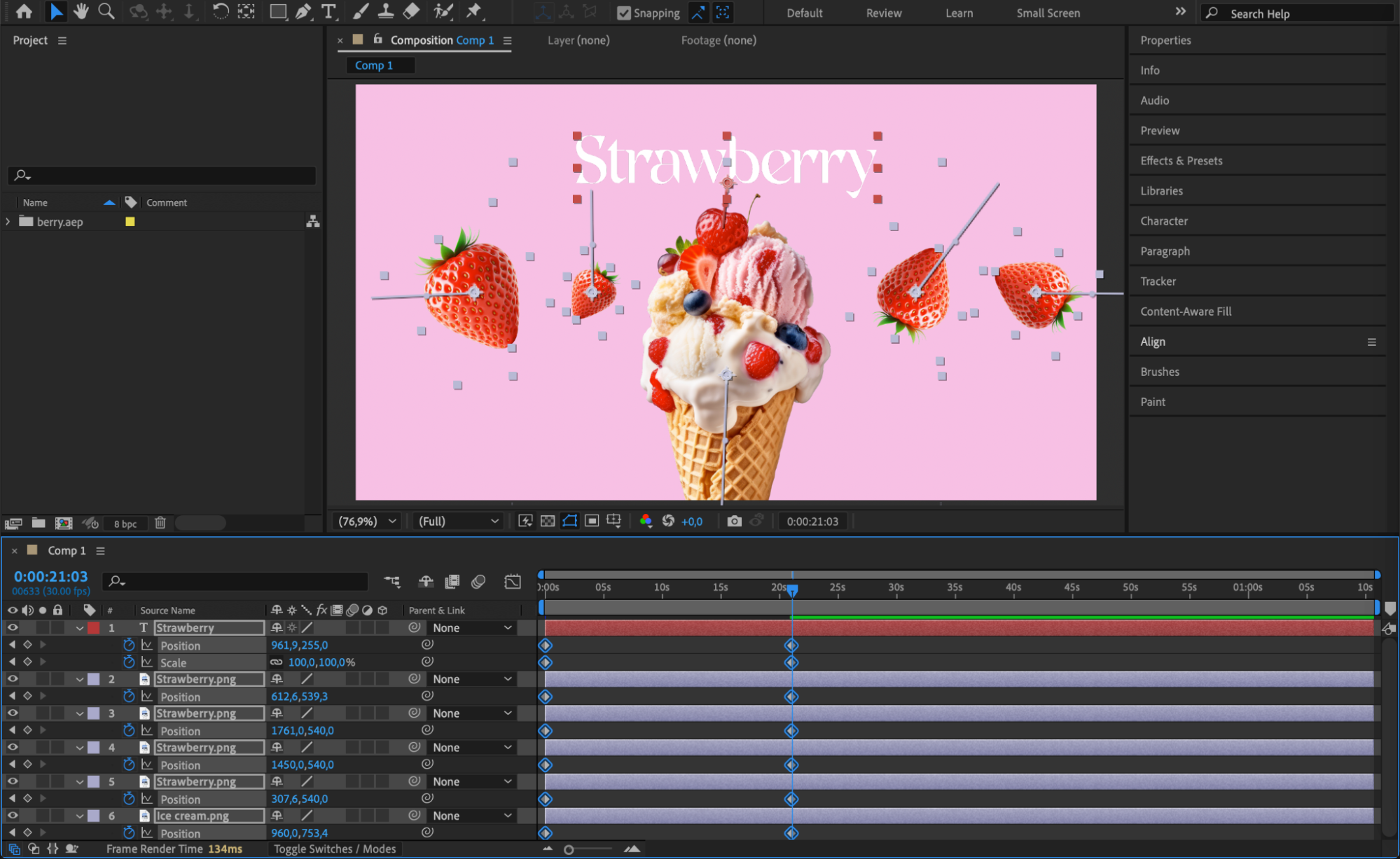1400x859 pixels.
Task: Select the Rotation tool
Action: coord(220,11)
